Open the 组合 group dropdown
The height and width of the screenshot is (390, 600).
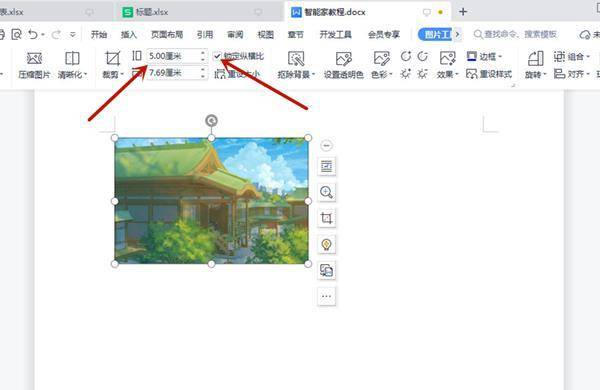click(x=571, y=57)
